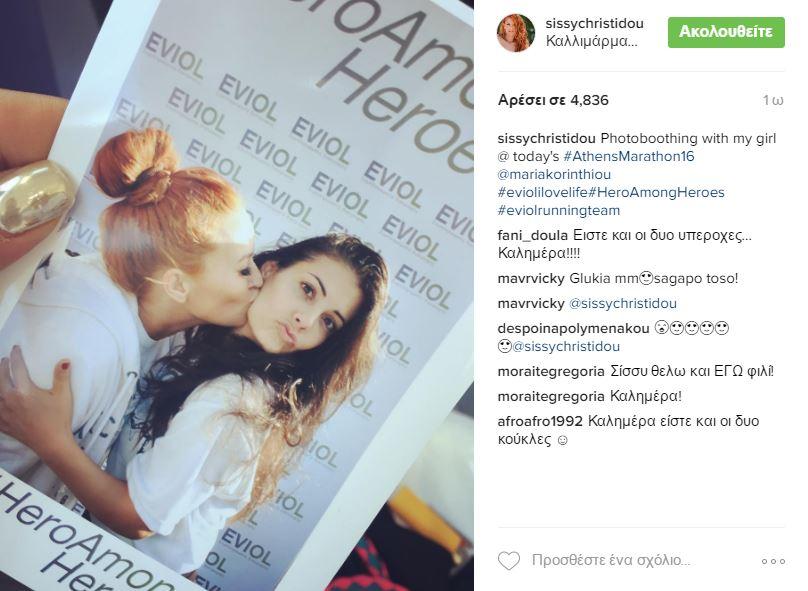Open sissychristidou profile avatar picture
The width and height of the screenshot is (808, 591).
click(x=516, y=33)
